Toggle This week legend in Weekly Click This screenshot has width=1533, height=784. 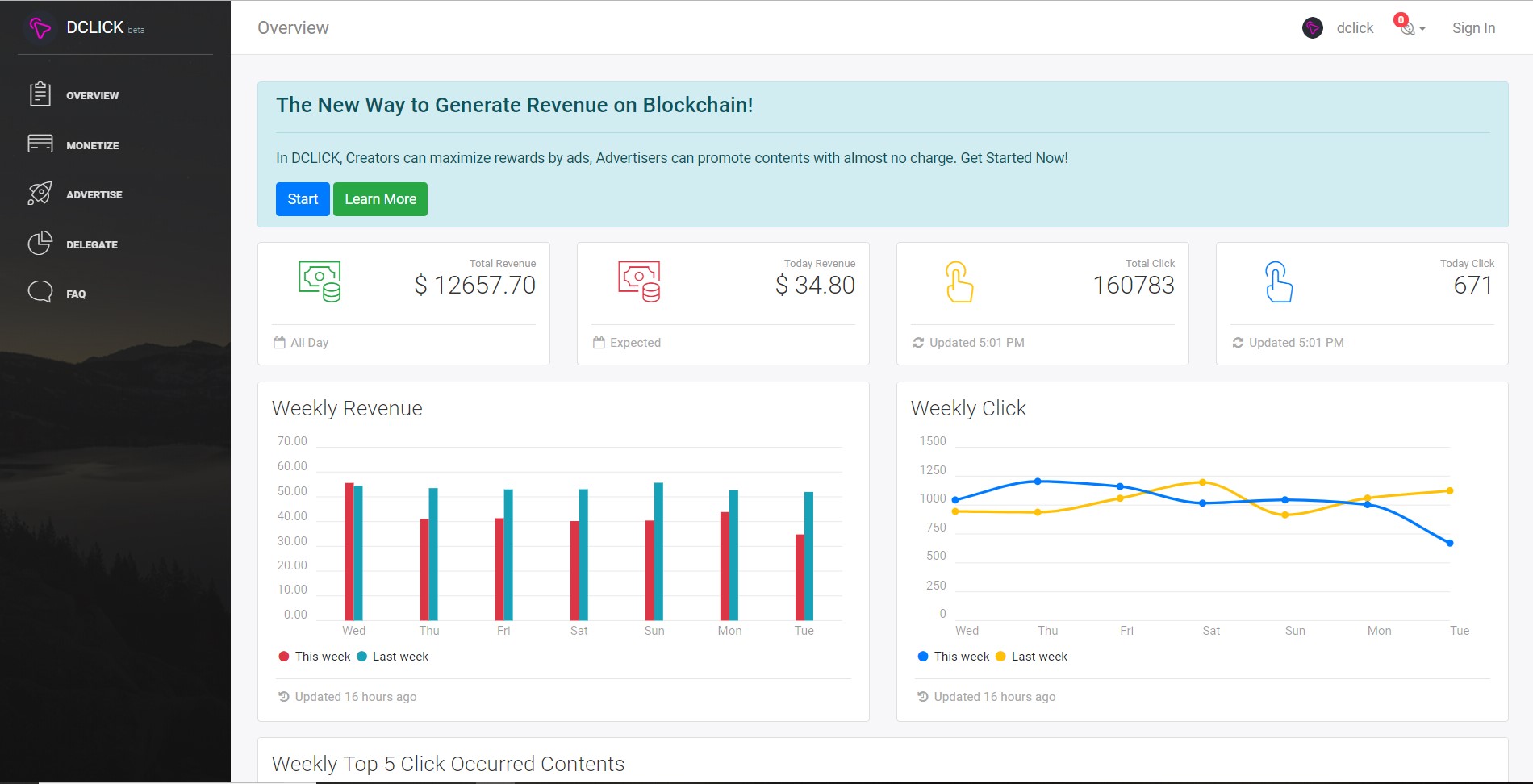coord(954,657)
